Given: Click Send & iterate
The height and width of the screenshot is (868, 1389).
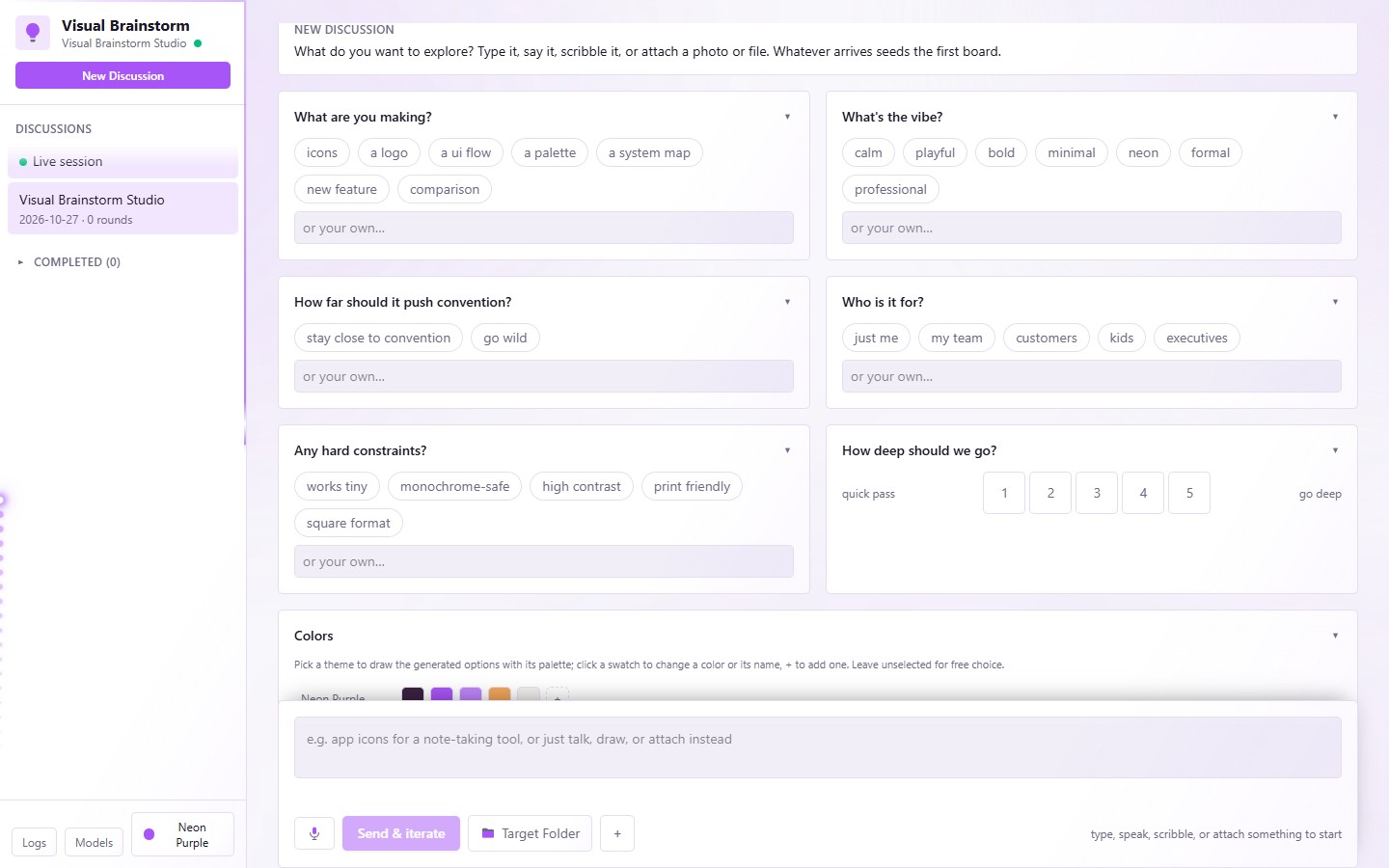Looking at the screenshot, I should [x=401, y=833].
